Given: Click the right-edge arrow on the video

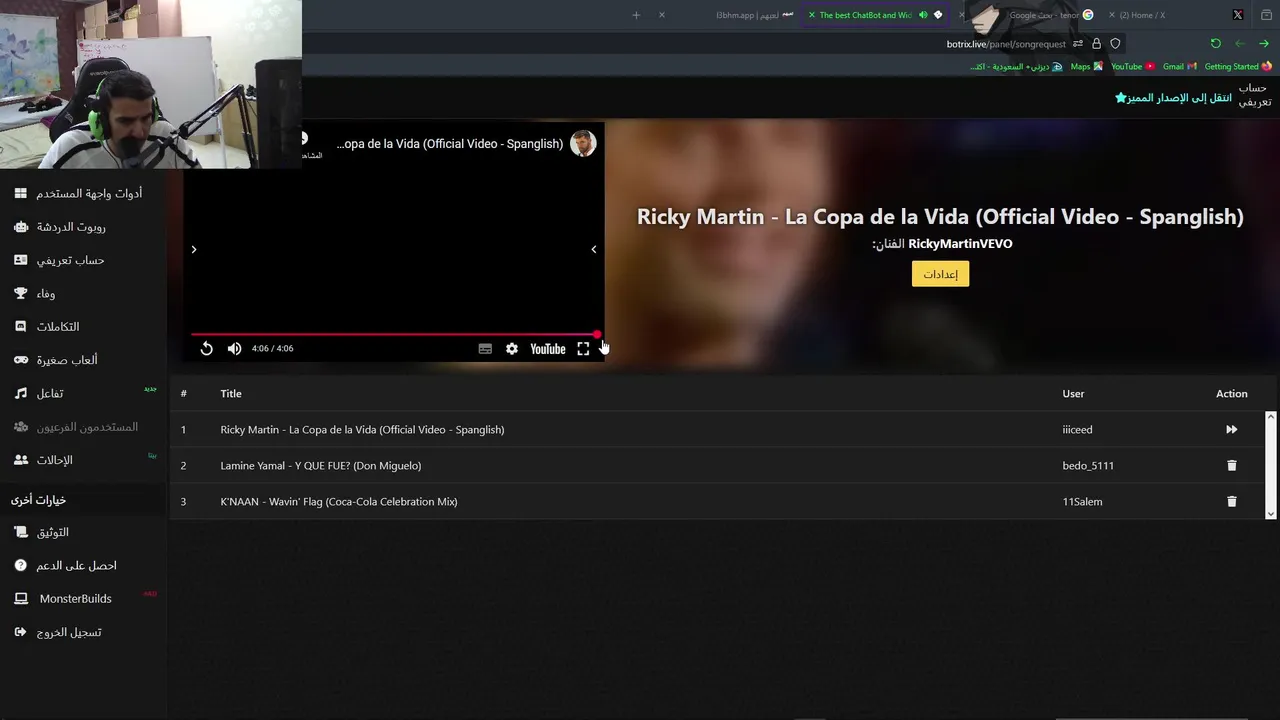Looking at the screenshot, I should 594,249.
